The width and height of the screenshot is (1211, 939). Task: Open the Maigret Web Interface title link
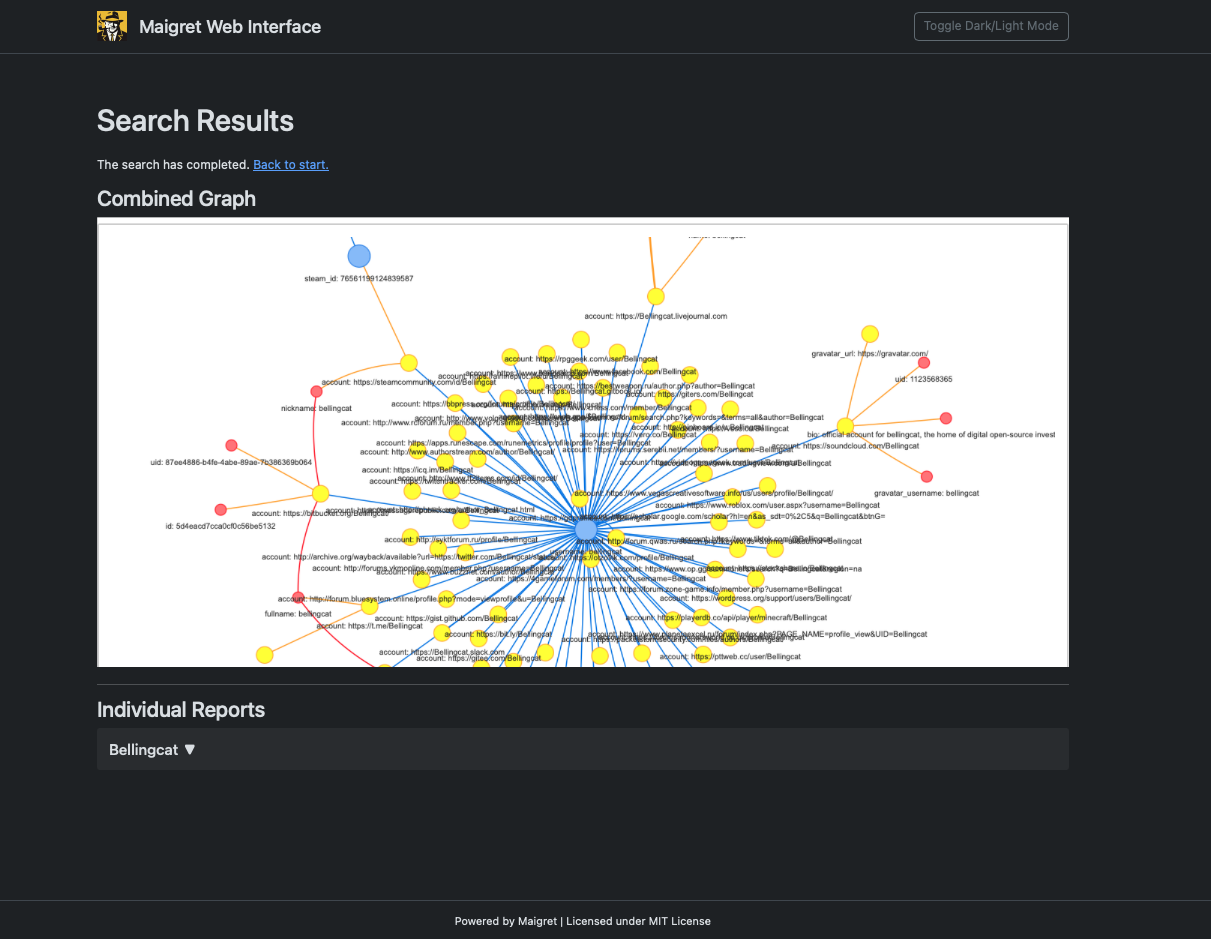(x=230, y=27)
